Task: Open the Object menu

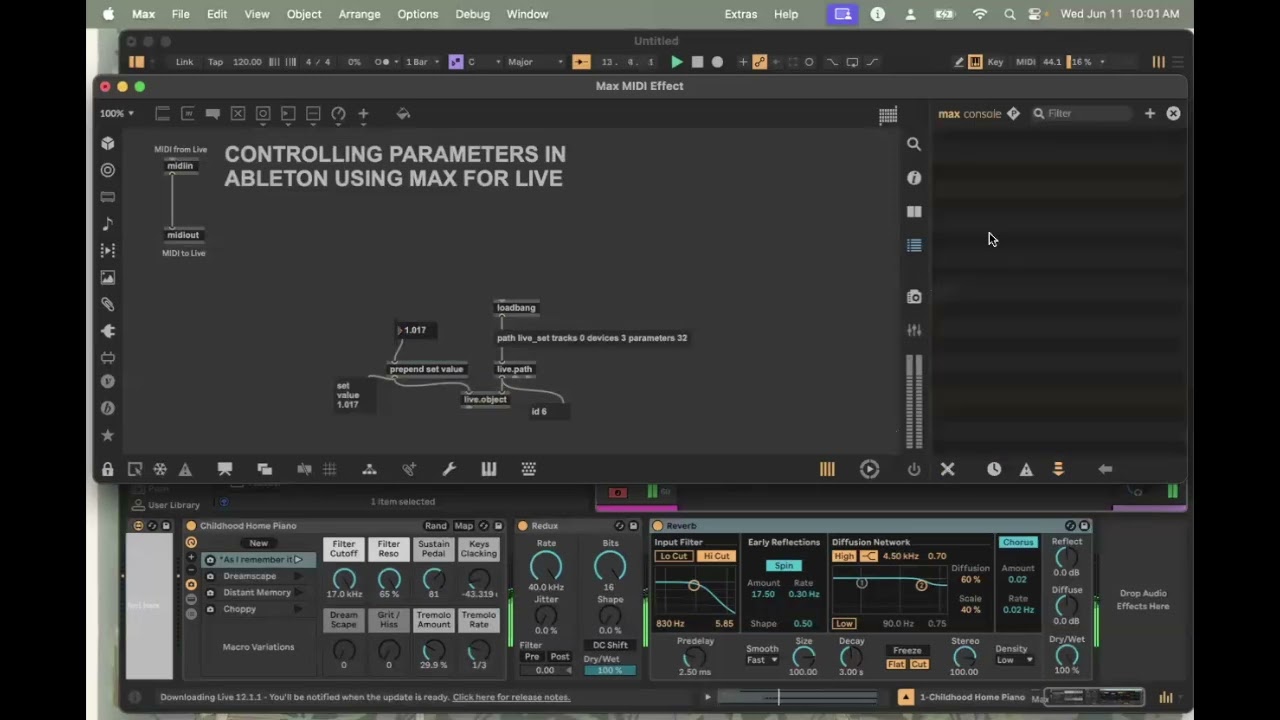Action: [304, 14]
